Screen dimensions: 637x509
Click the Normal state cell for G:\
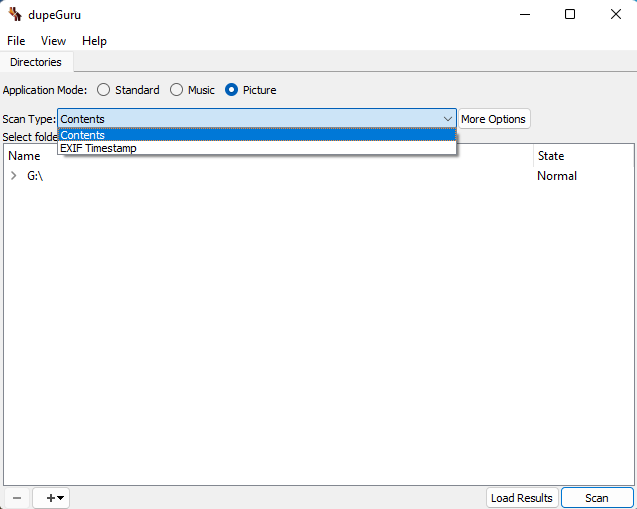point(557,175)
